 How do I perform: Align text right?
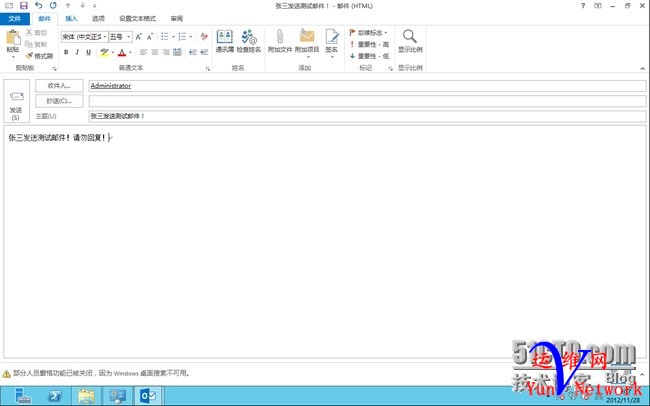point(166,52)
